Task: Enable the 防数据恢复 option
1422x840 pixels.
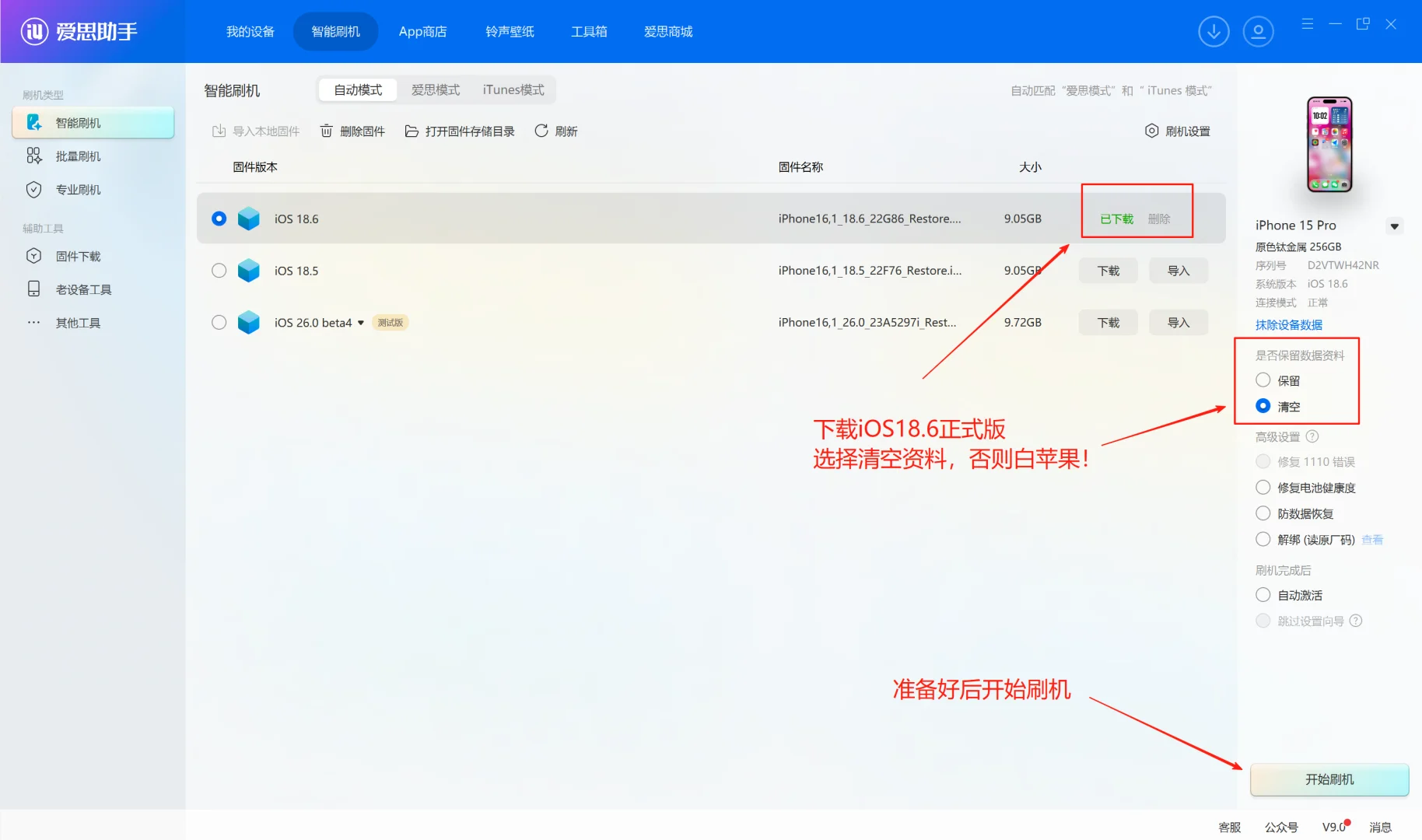Action: (x=1263, y=513)
